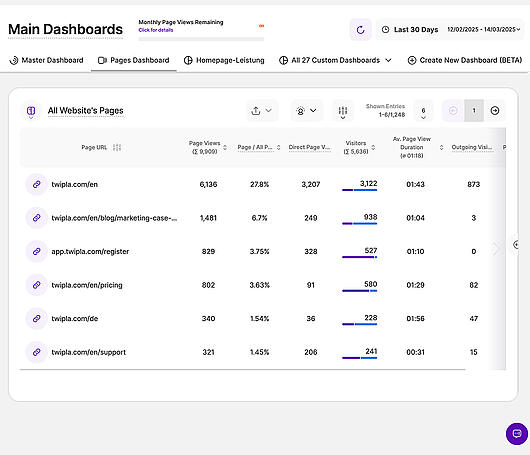The width and height of the screenshot is (530, 455).
Task: Open the twipla.com/de URL
Action: (x=75, y=318)
